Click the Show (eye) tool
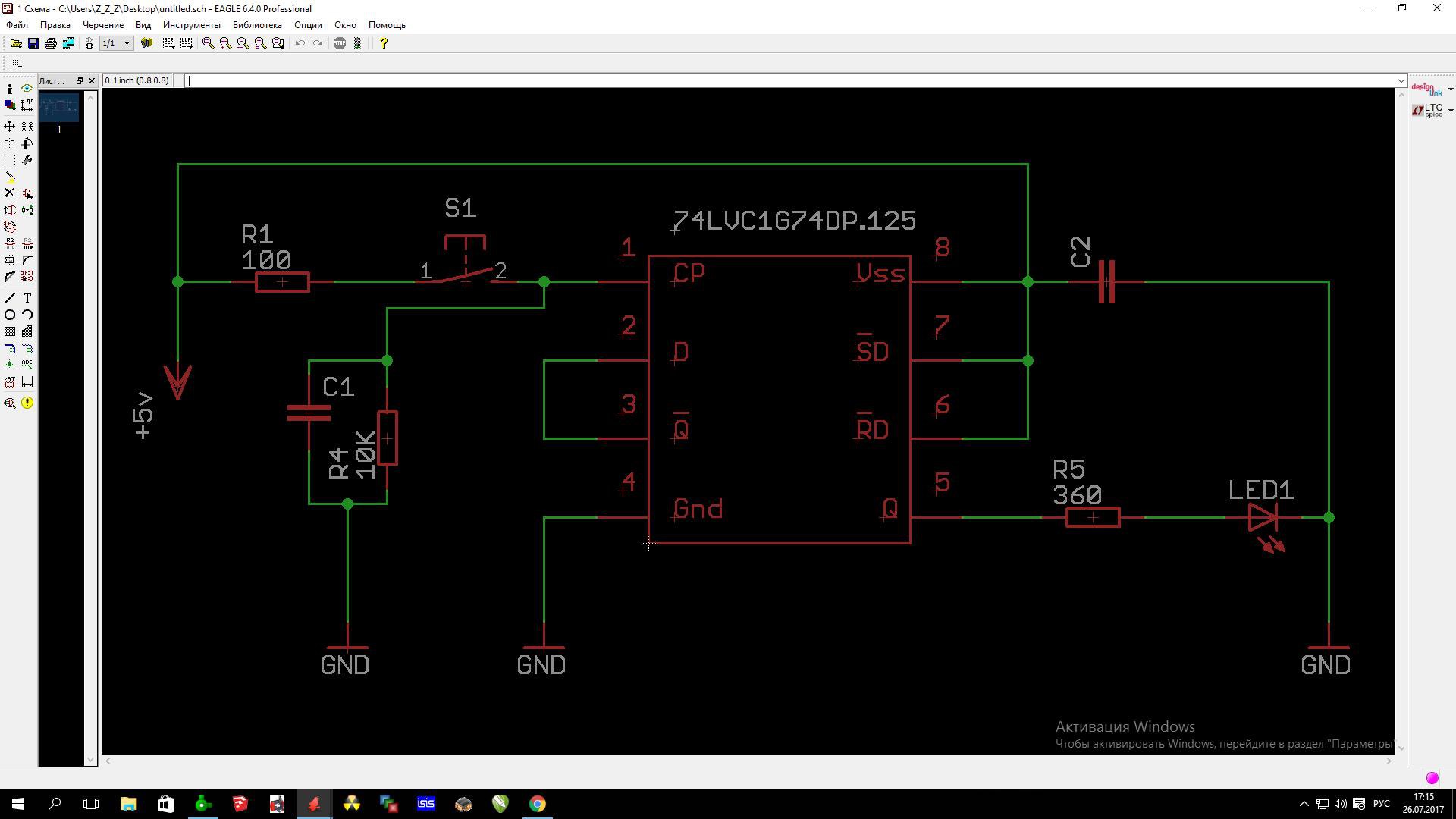Image resolution: width=1456 pixels, height=819 pixels. [27, 89]
